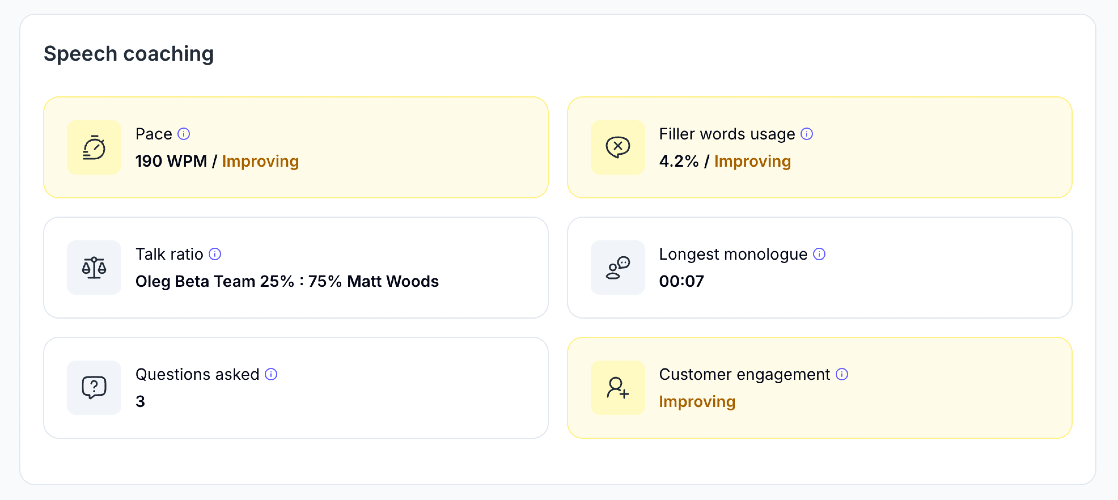The width and height of the screenshot is (1118, 500).
Task: Click the Customer engagement label
Action: point(745,374)
